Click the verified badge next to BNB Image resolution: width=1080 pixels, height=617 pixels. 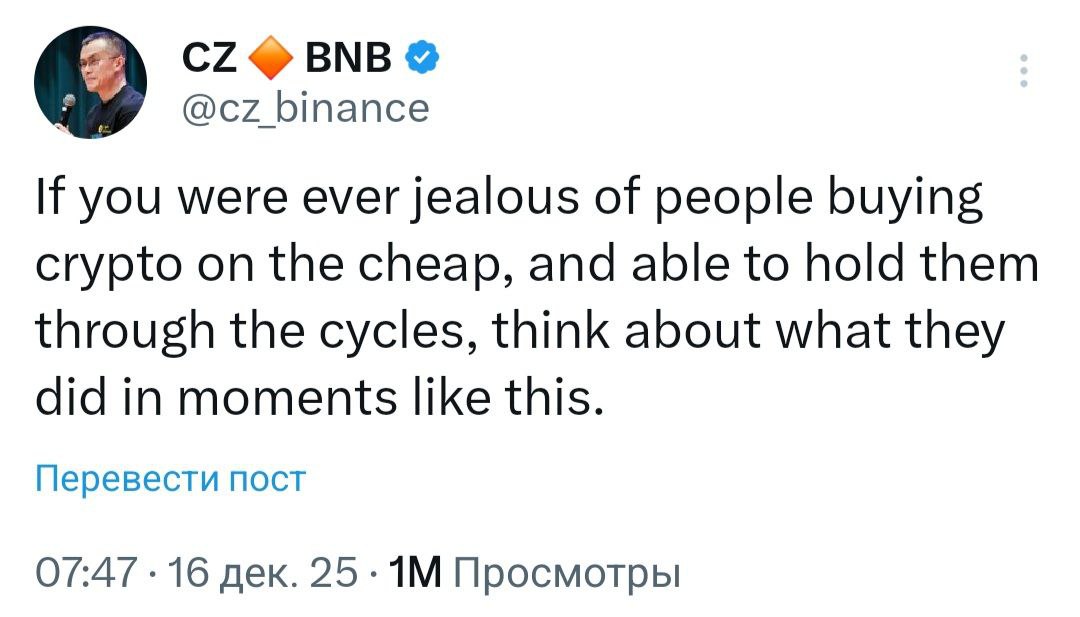point(421,57)
